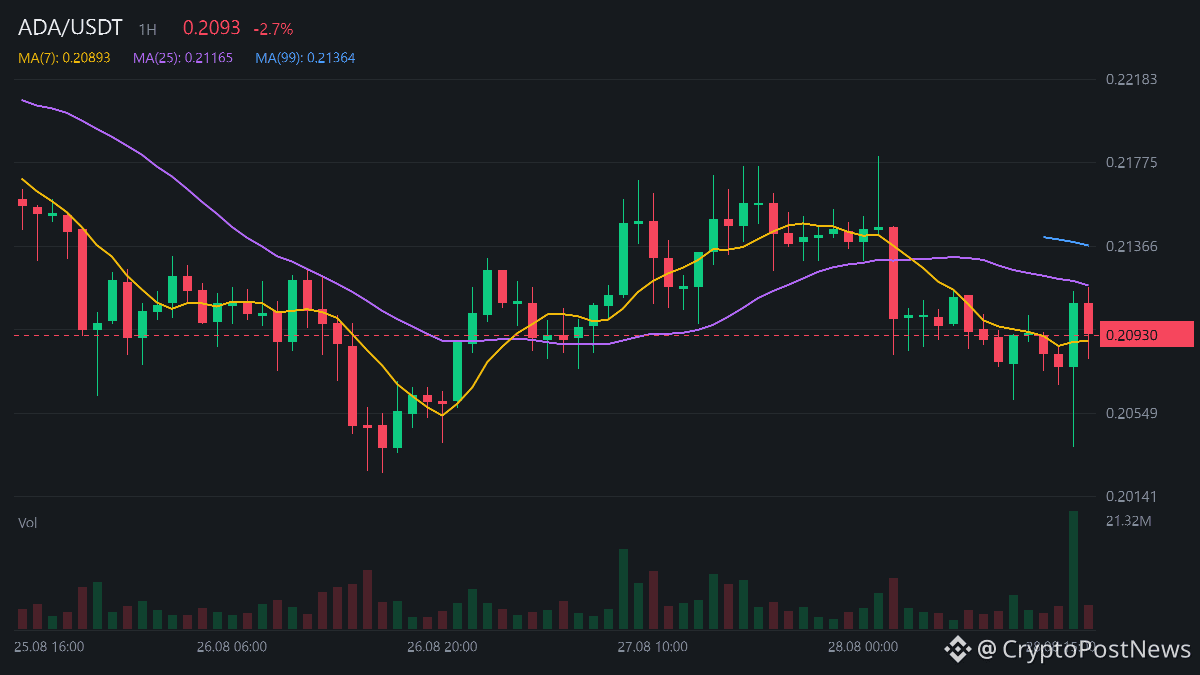
Task: Click the Vol label on volume panel
Action: coord(27,523)
